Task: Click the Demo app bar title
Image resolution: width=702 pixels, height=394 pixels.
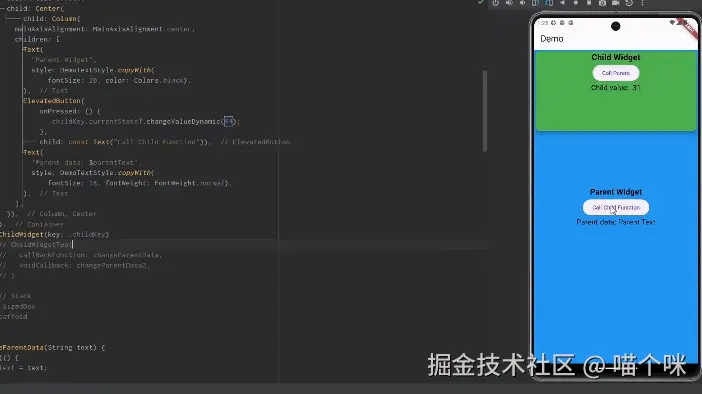Action: [x=552, y=39]
